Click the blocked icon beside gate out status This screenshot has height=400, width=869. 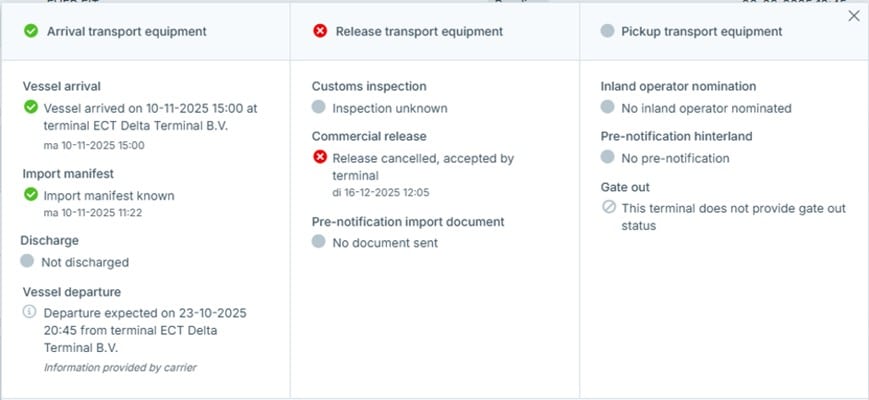(607, 208)
